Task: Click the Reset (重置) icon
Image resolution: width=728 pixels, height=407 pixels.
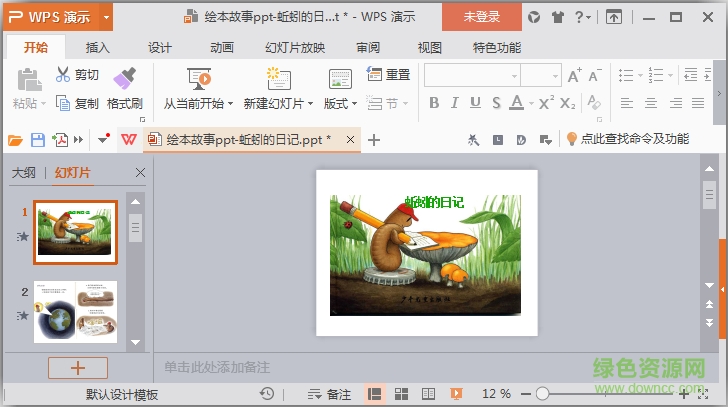Action: click(x=374, y=74)
